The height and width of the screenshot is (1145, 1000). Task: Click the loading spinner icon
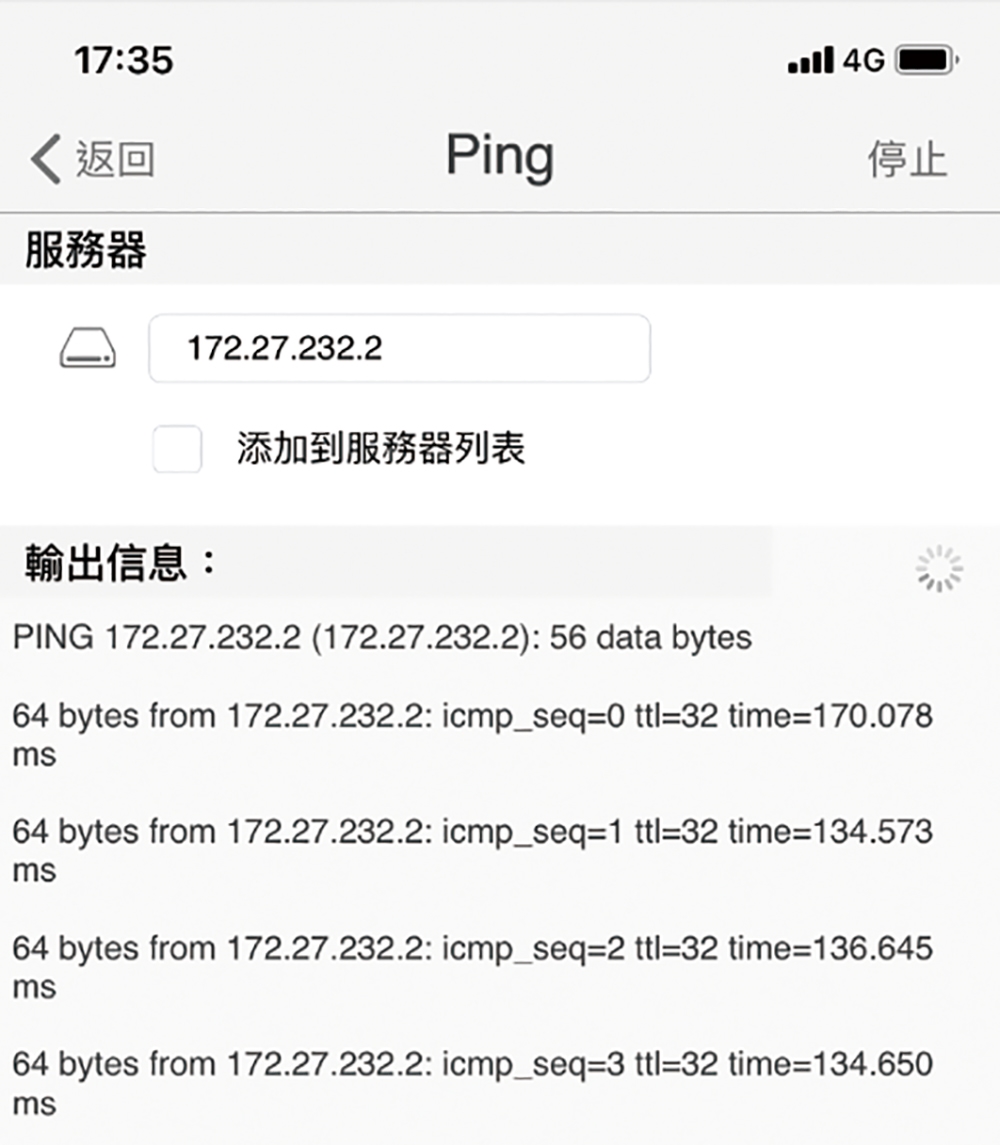point(939,568)
